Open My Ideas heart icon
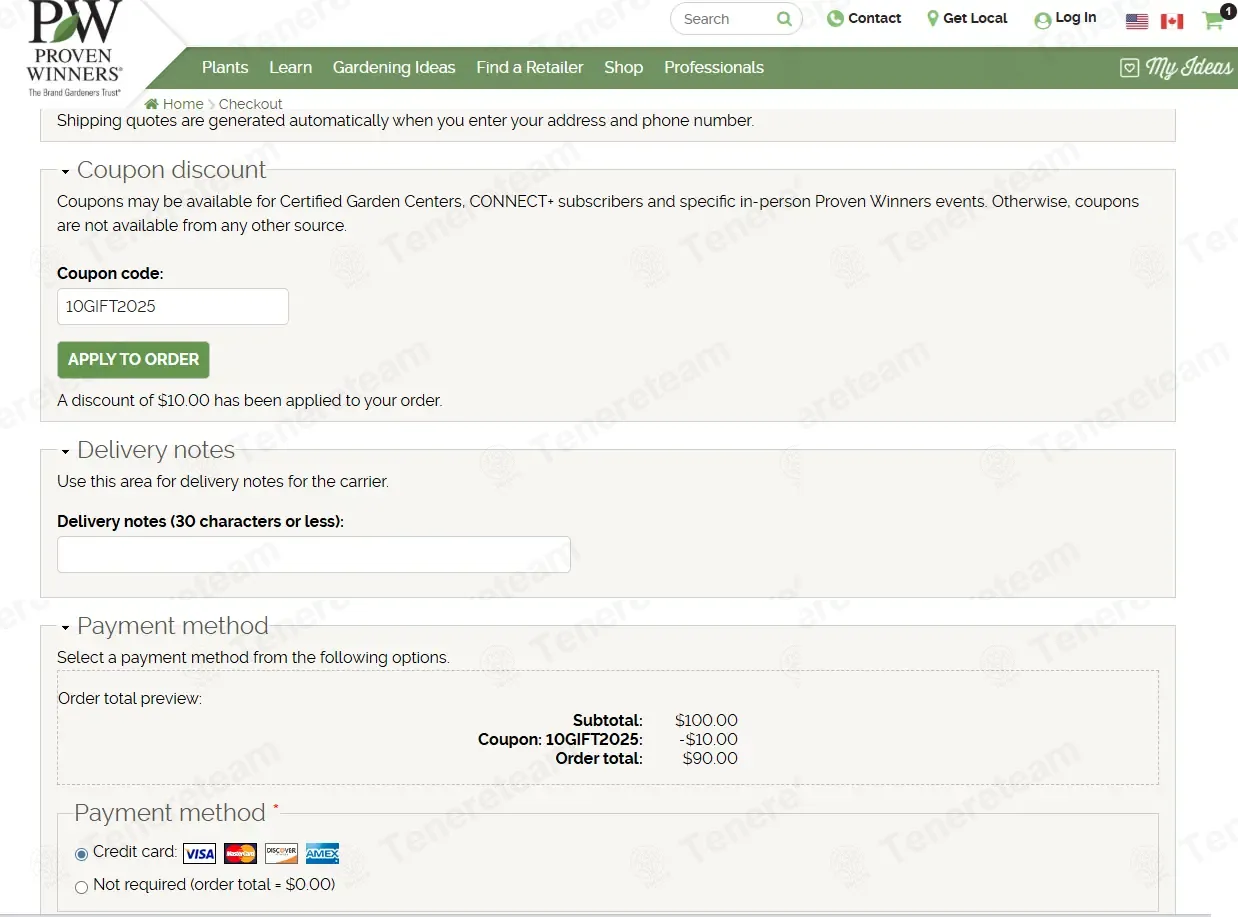 (x=1129, y=68)
